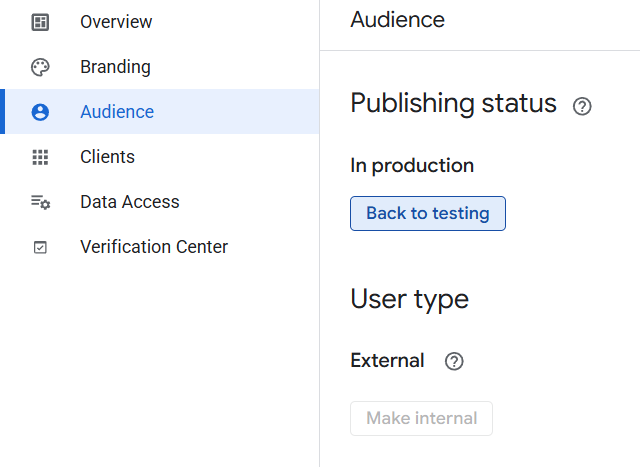Go to the Overview page label
Screen dimensions: 640x467
tap(116, 22)
